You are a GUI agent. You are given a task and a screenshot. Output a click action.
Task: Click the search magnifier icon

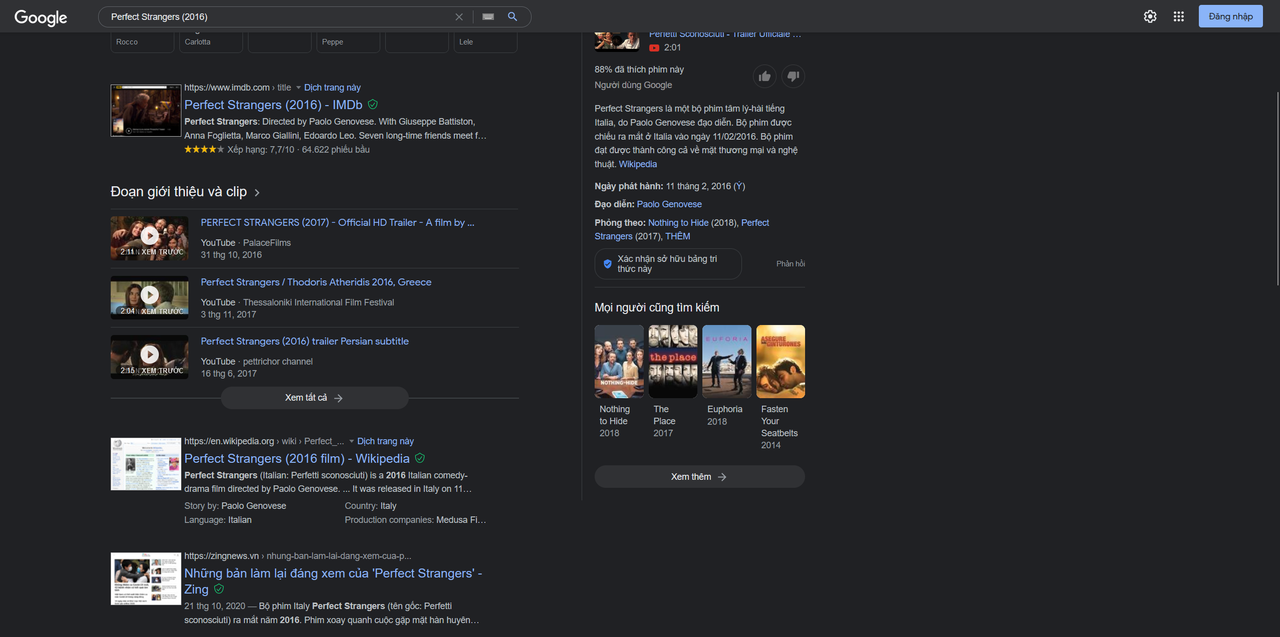pos(513,17)
